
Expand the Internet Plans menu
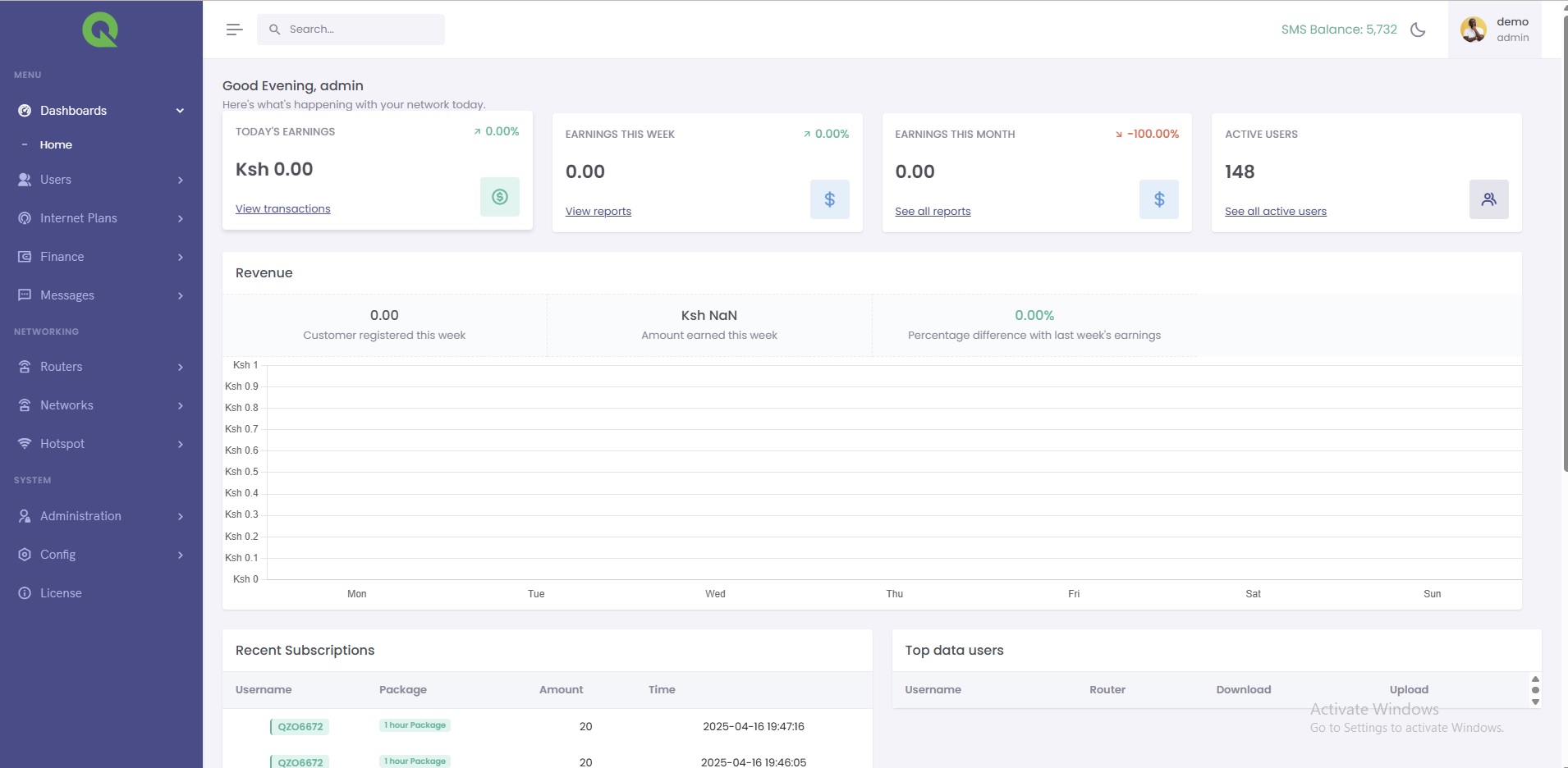coord(79,218)
